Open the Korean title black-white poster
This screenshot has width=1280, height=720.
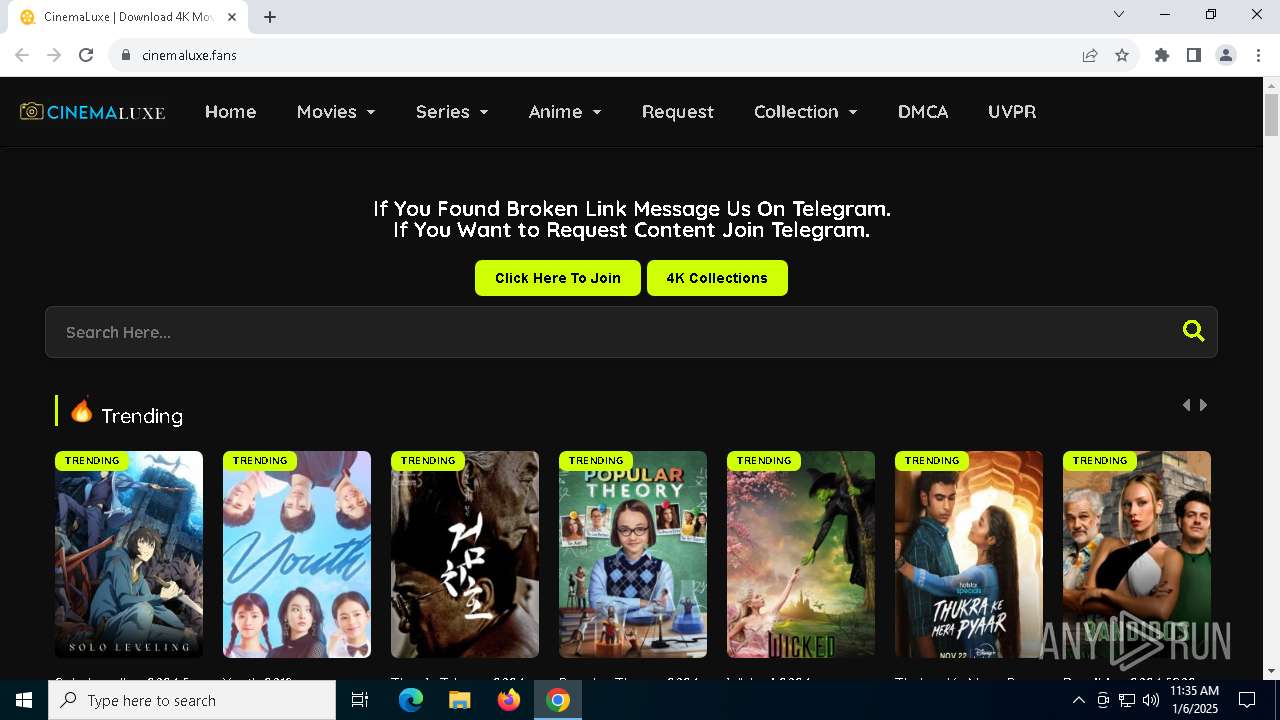click(465, 554)
